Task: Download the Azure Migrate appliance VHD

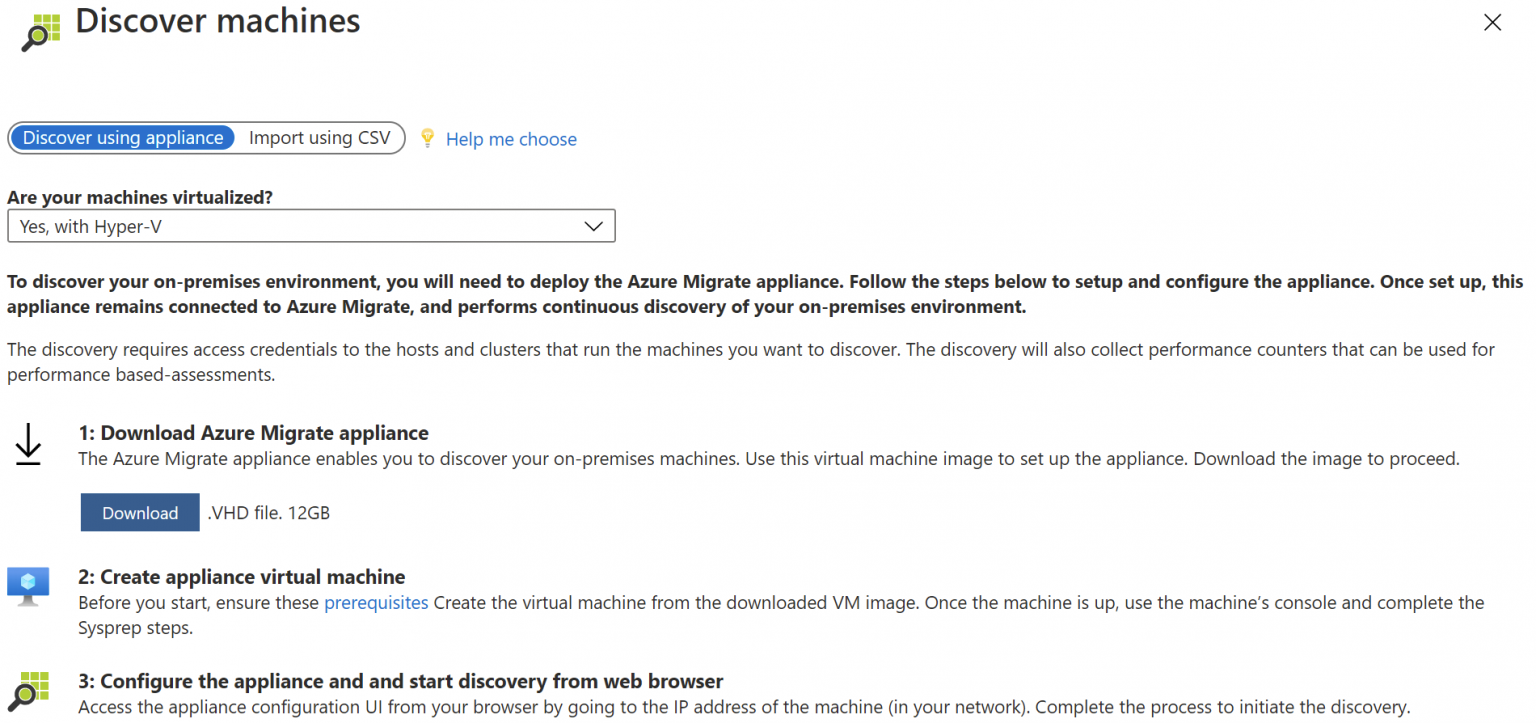Action: coord(140,513)
